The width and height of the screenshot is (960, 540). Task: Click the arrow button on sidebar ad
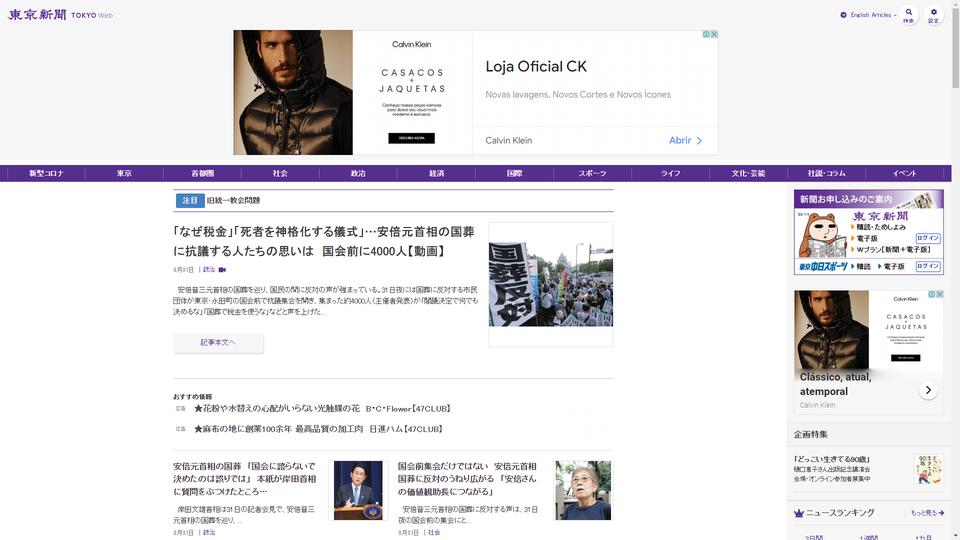[x=928, y=390]
